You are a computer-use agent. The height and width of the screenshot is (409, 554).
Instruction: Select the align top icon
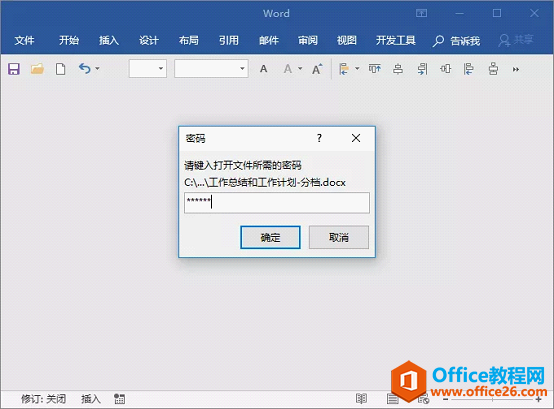pyautogui.click(x=375, y=69)
